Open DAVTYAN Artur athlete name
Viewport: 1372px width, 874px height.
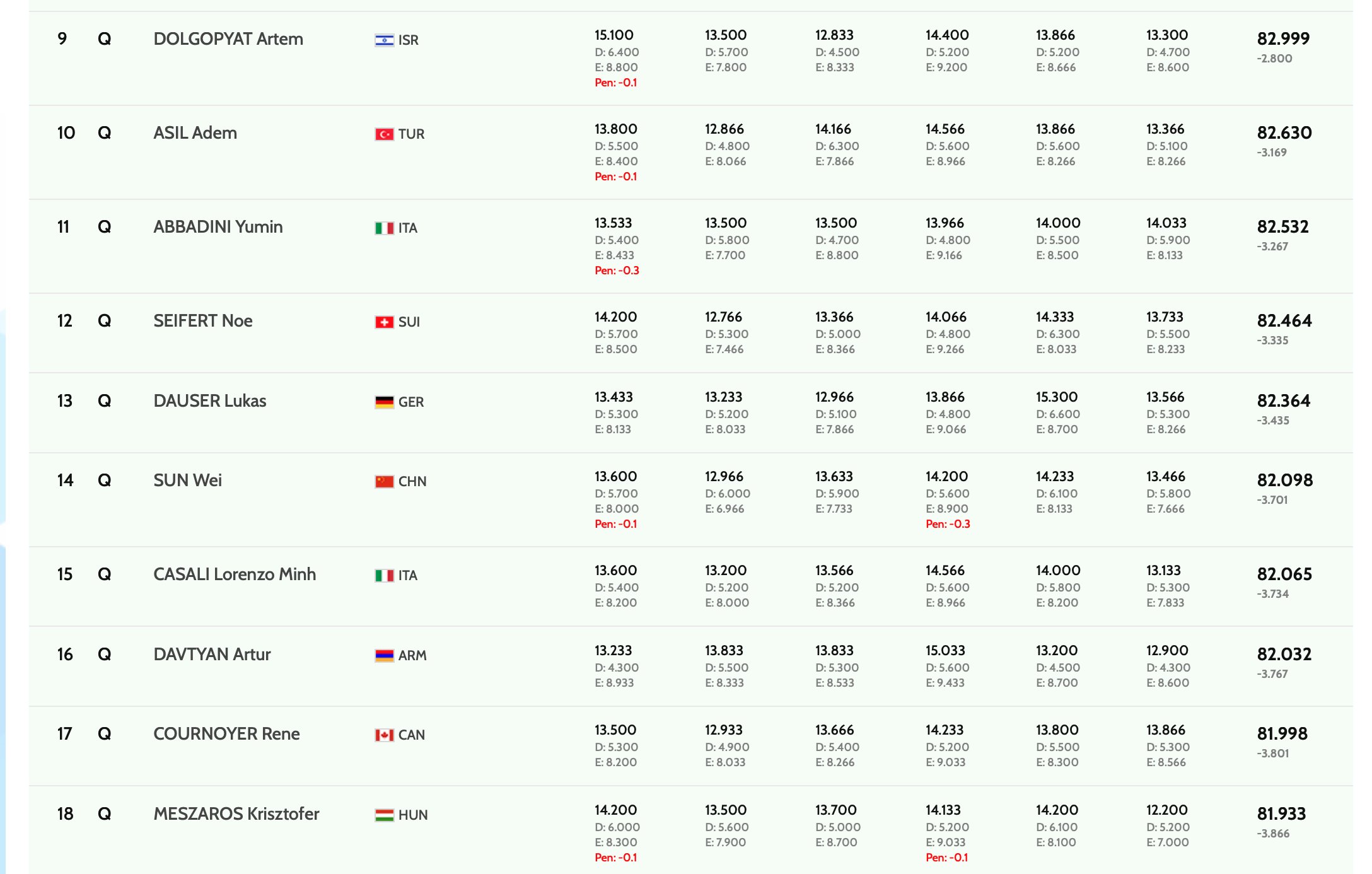[212, 655]
